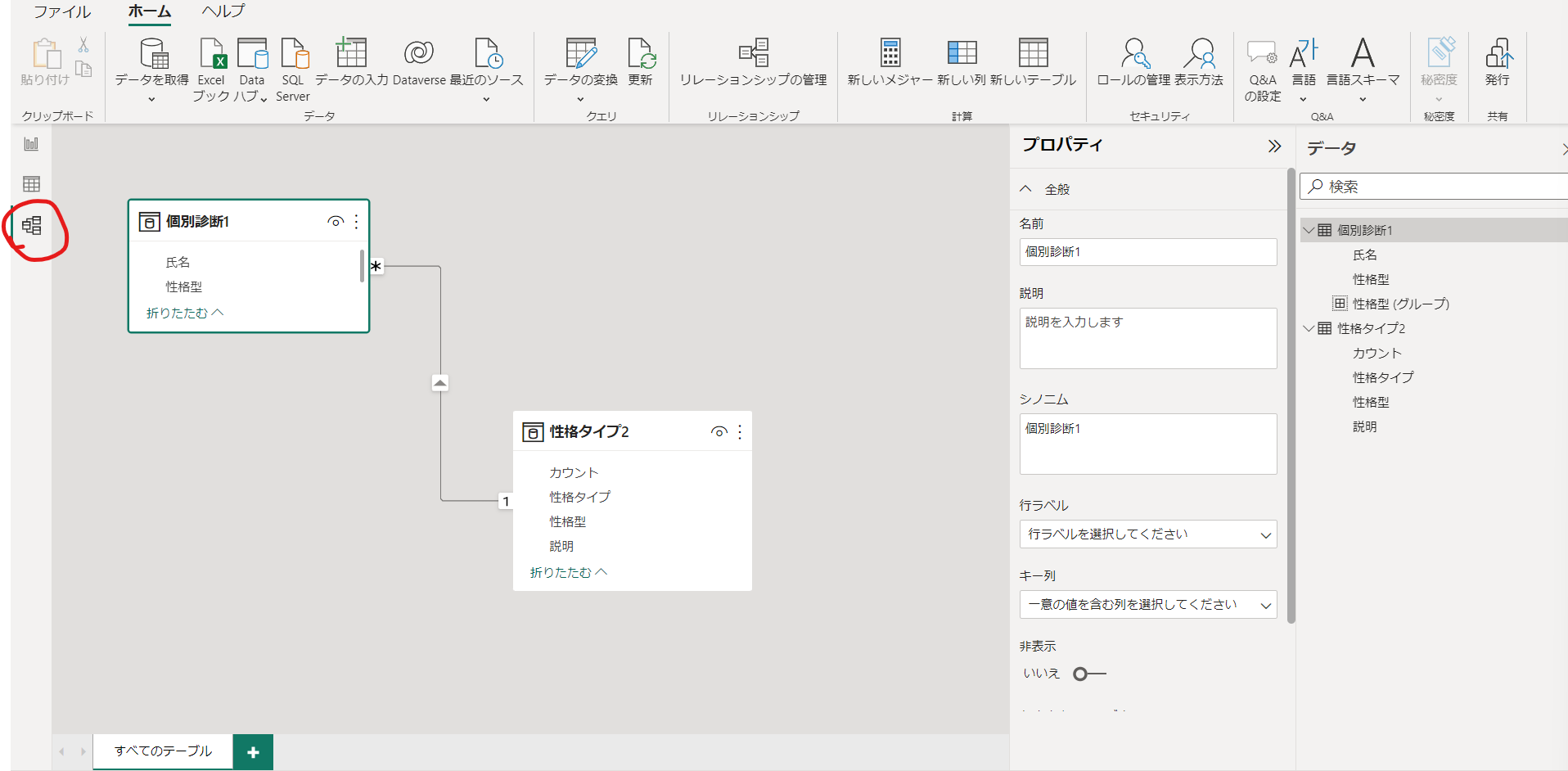
Task: Click 新しいテーブル (New Table) icon
Action: click(x=1033, y=54)
